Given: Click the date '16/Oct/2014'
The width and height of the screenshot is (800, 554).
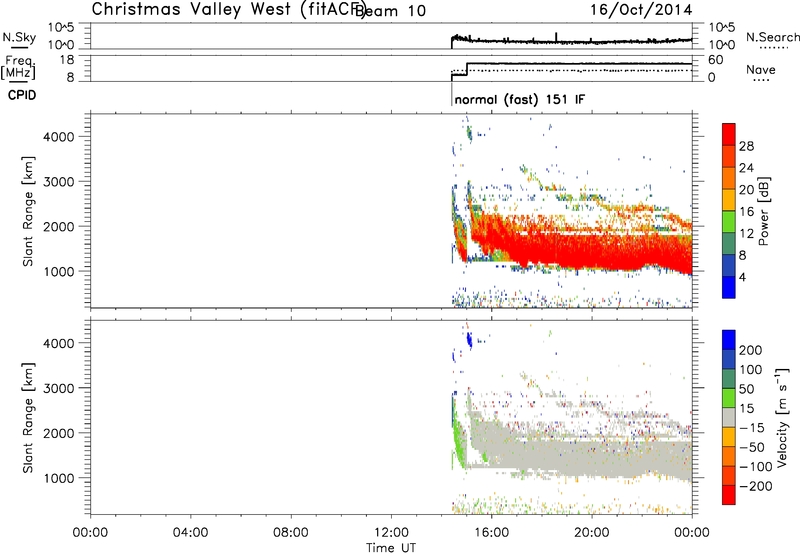Looking at the screenshot, I should [x=641, y=10].
